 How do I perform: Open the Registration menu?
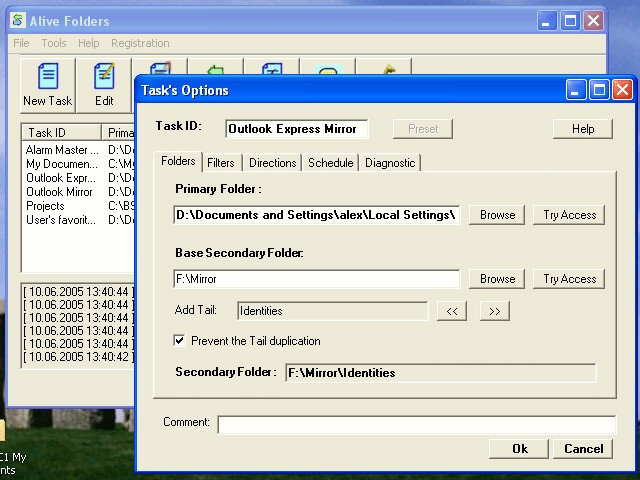[x=140, y=43]
